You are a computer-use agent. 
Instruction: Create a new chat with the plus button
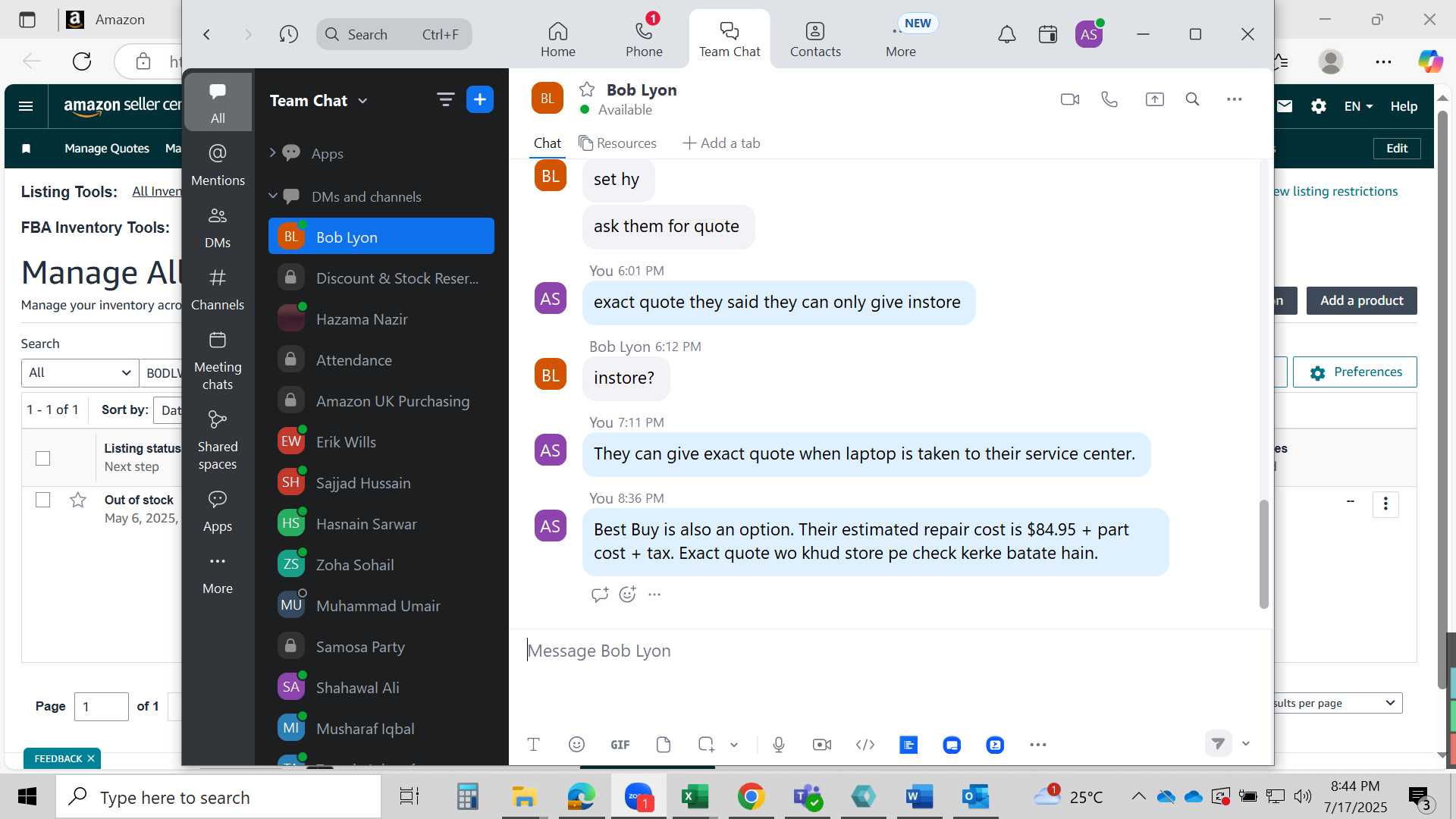pos(480,99)
